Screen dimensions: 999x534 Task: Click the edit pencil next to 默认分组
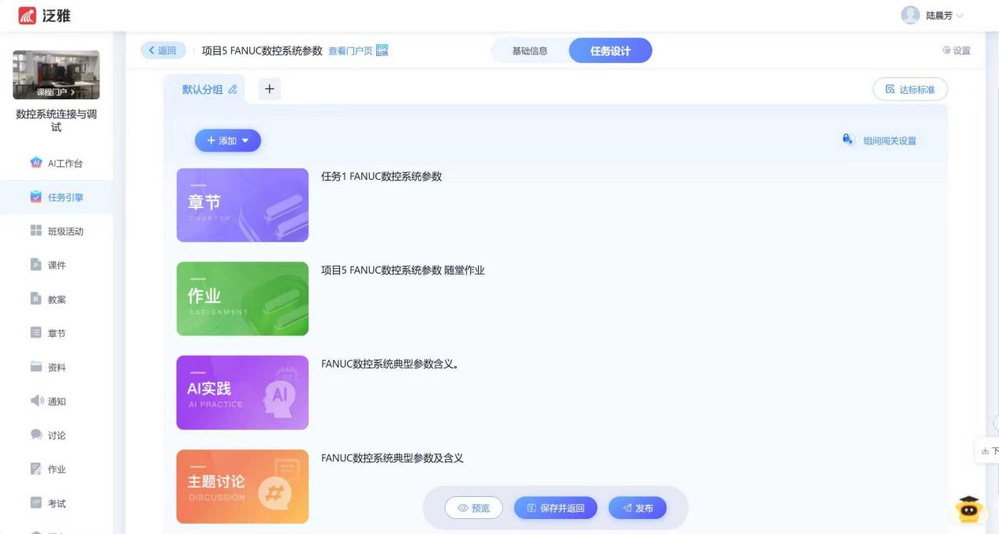[233, 90]
